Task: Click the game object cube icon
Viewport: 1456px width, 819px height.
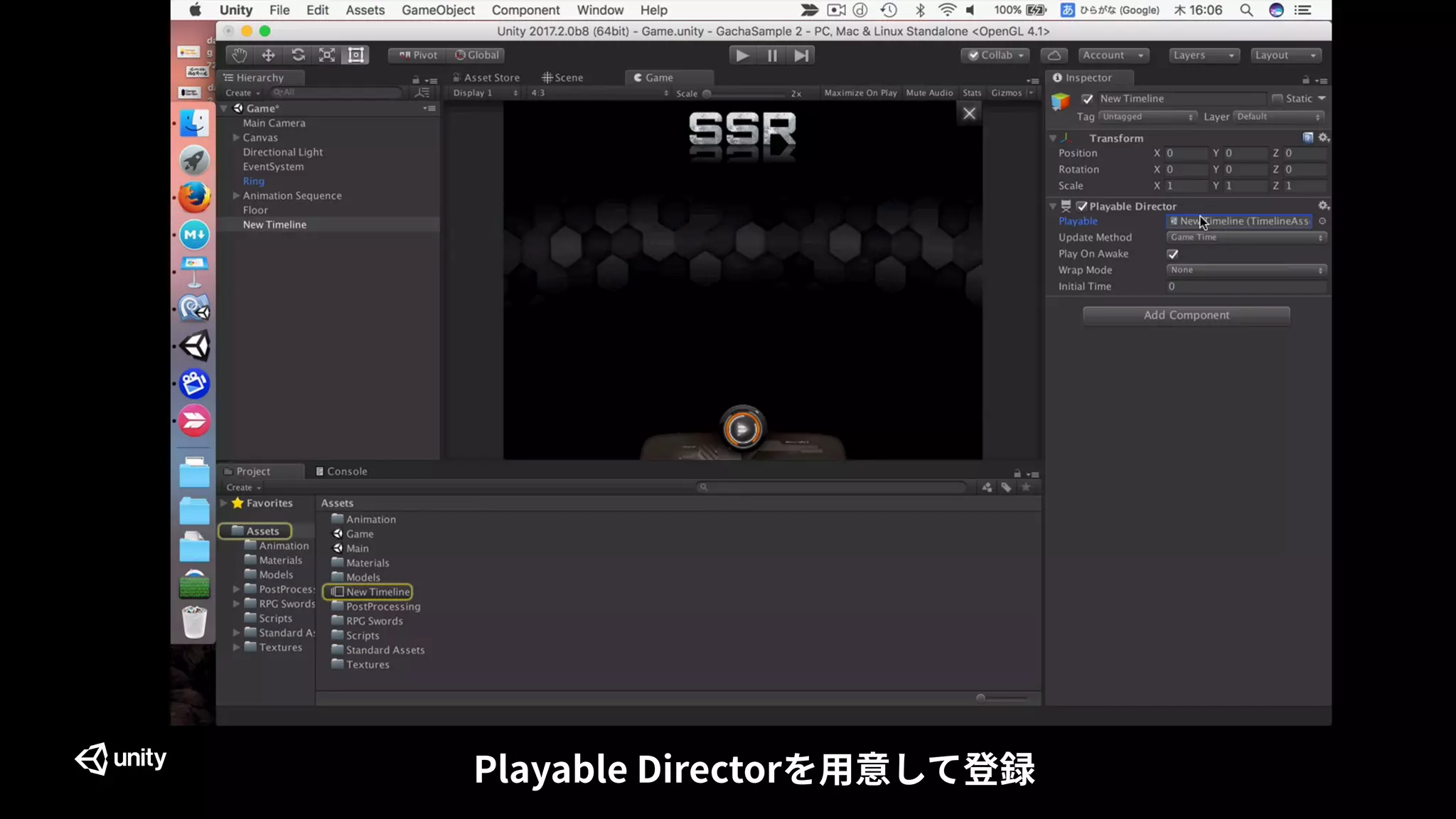Action: tap(1061, 102)
